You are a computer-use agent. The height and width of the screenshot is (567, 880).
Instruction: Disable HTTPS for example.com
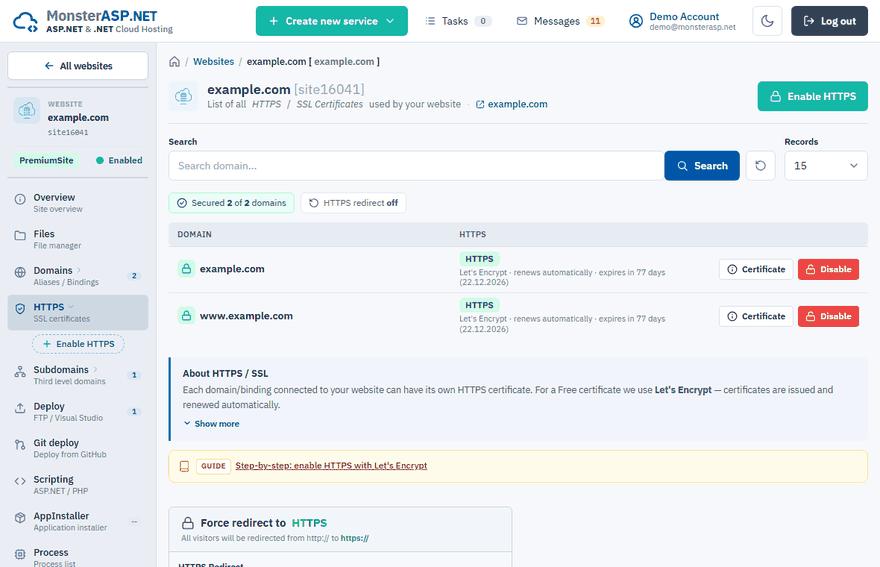828,269
